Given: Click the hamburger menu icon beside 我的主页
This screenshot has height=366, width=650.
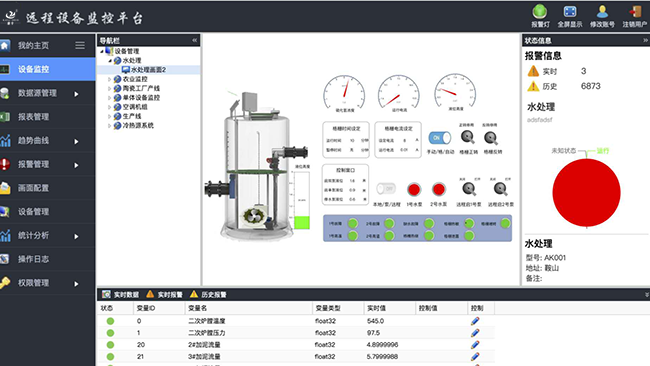Looking at the screenshot, I should coord(80,45).
